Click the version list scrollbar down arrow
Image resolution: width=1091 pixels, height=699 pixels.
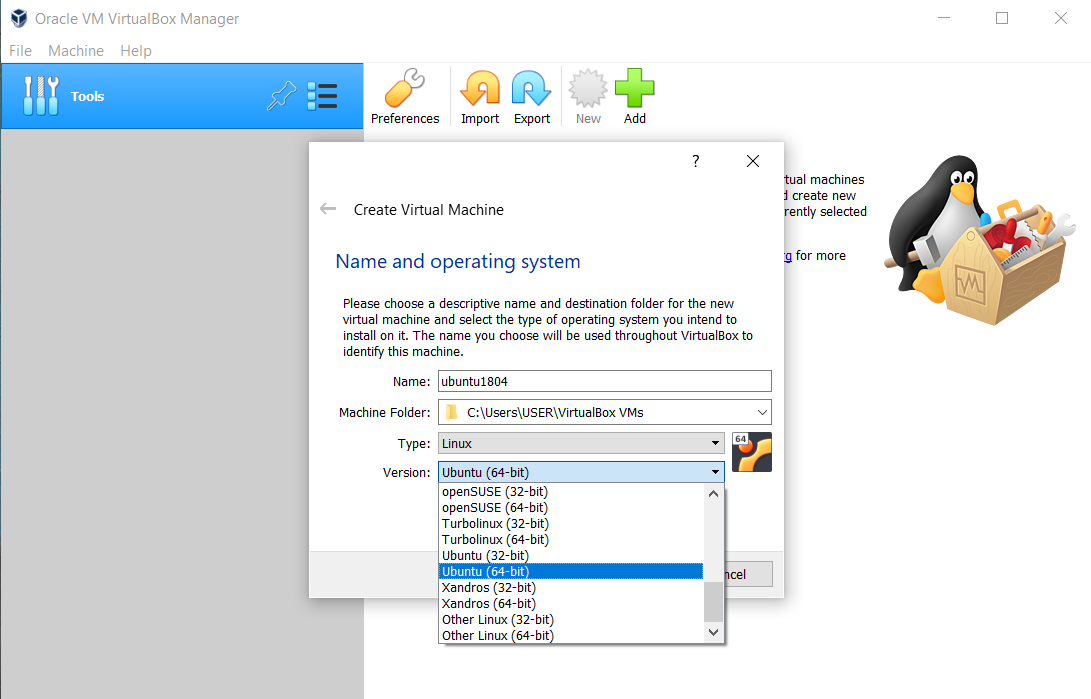(713, 632)
